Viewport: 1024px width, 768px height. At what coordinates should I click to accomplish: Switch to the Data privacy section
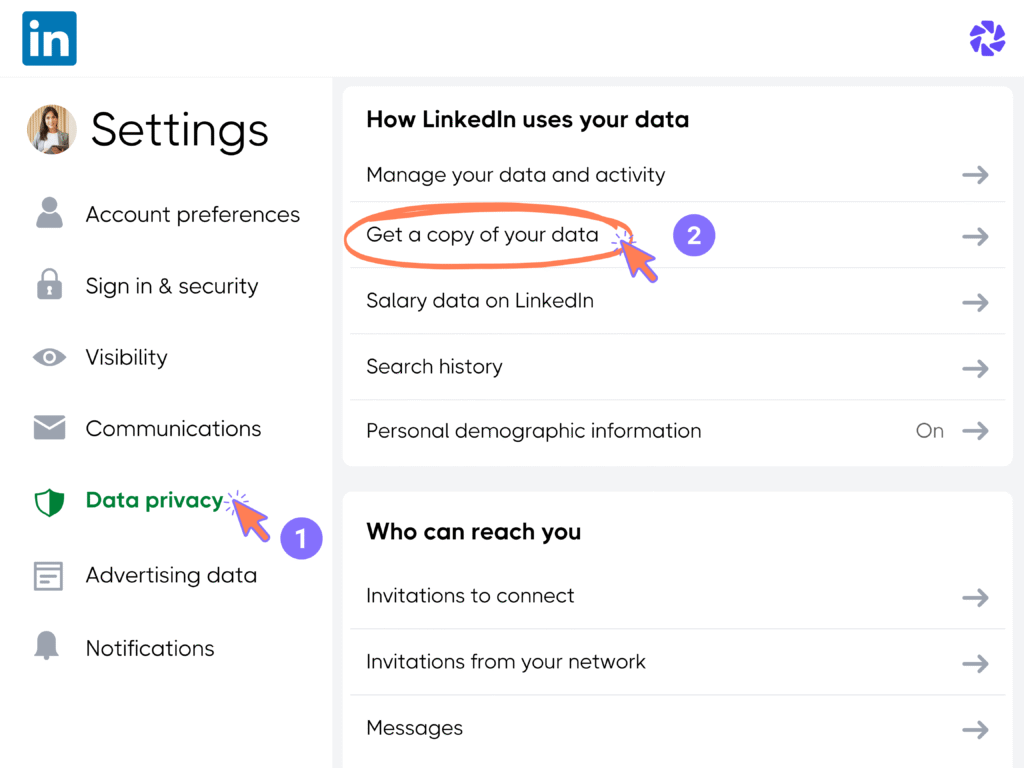tap(154, 500)
